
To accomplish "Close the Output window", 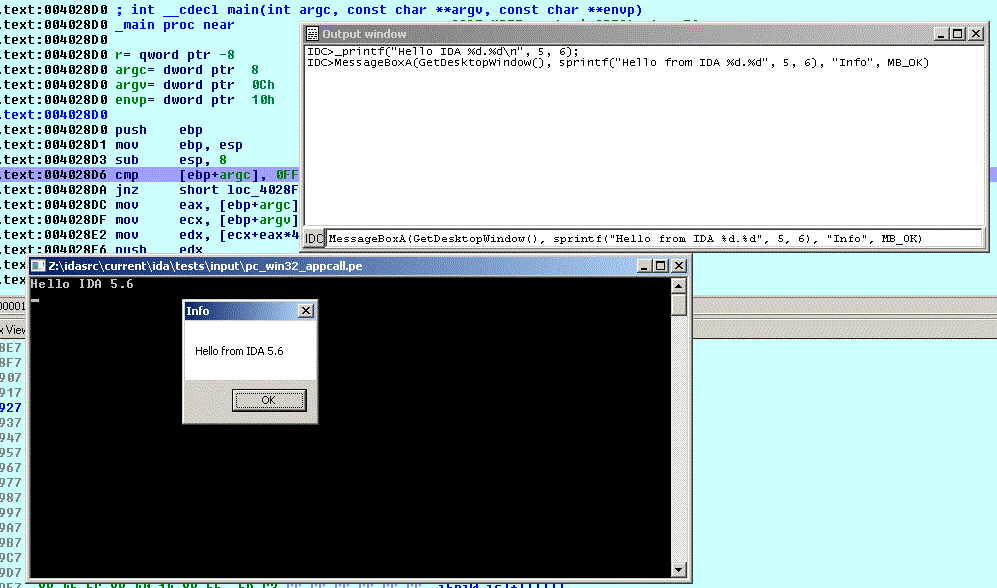I will click(x=976, y=34).
